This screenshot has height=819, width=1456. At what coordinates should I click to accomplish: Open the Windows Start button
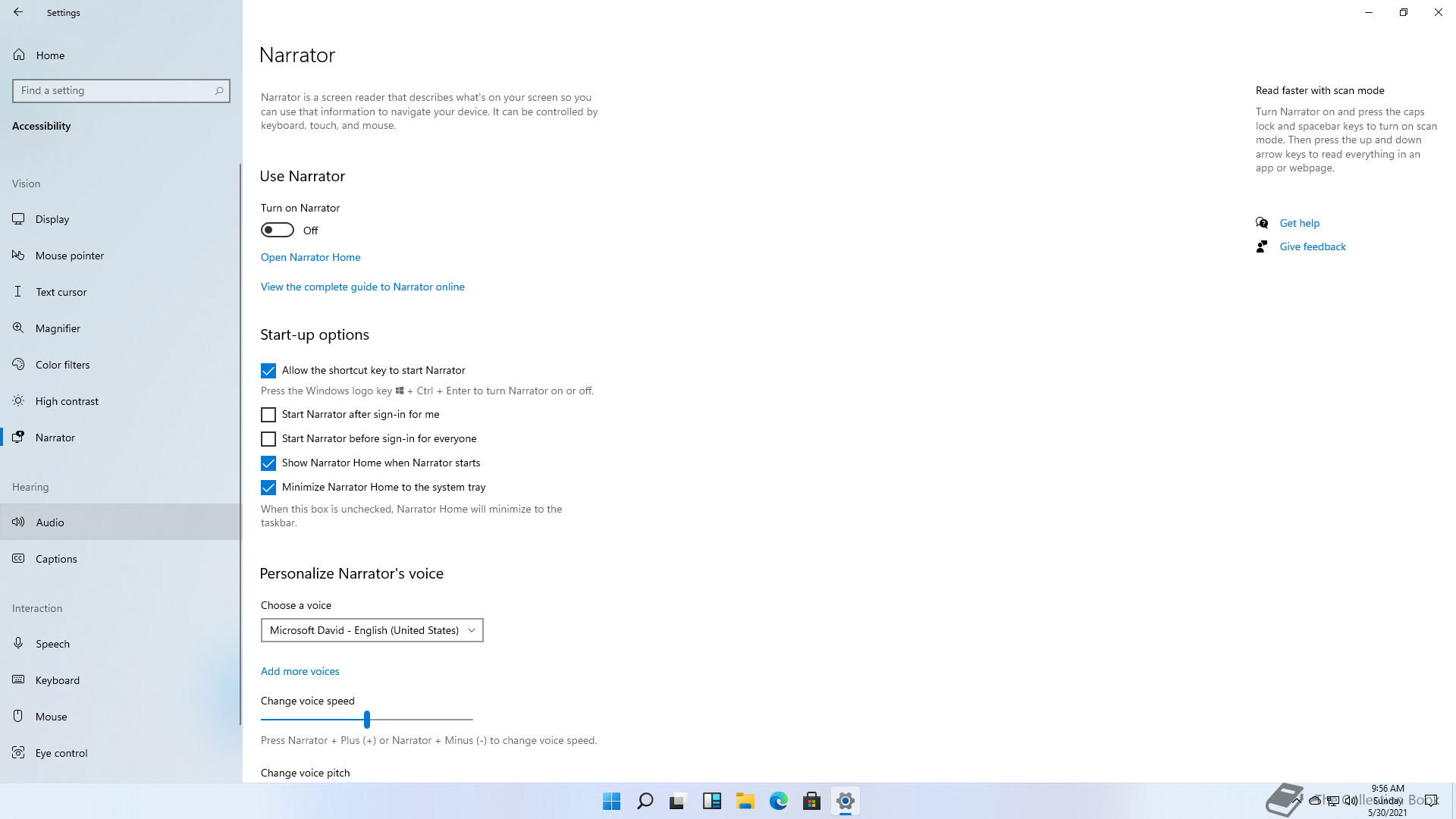point(612,801)
